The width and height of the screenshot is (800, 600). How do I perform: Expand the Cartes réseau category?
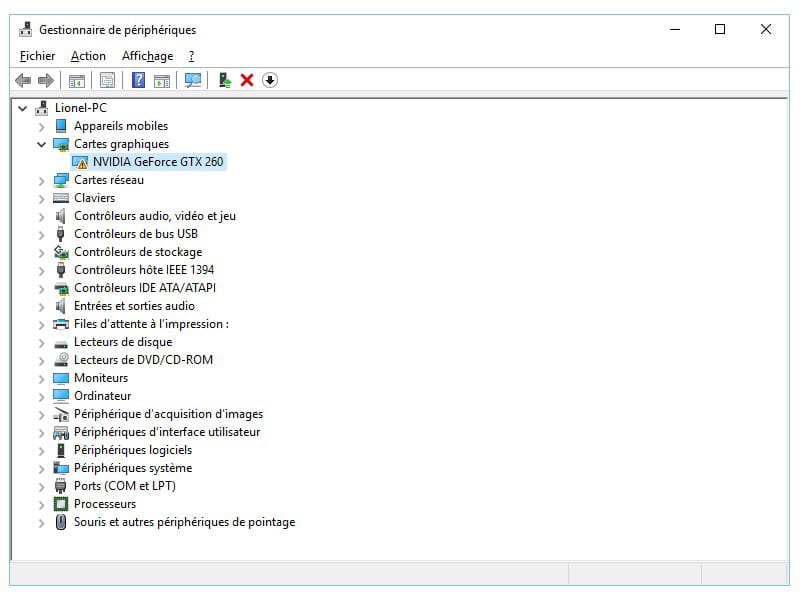coord(41,181)
